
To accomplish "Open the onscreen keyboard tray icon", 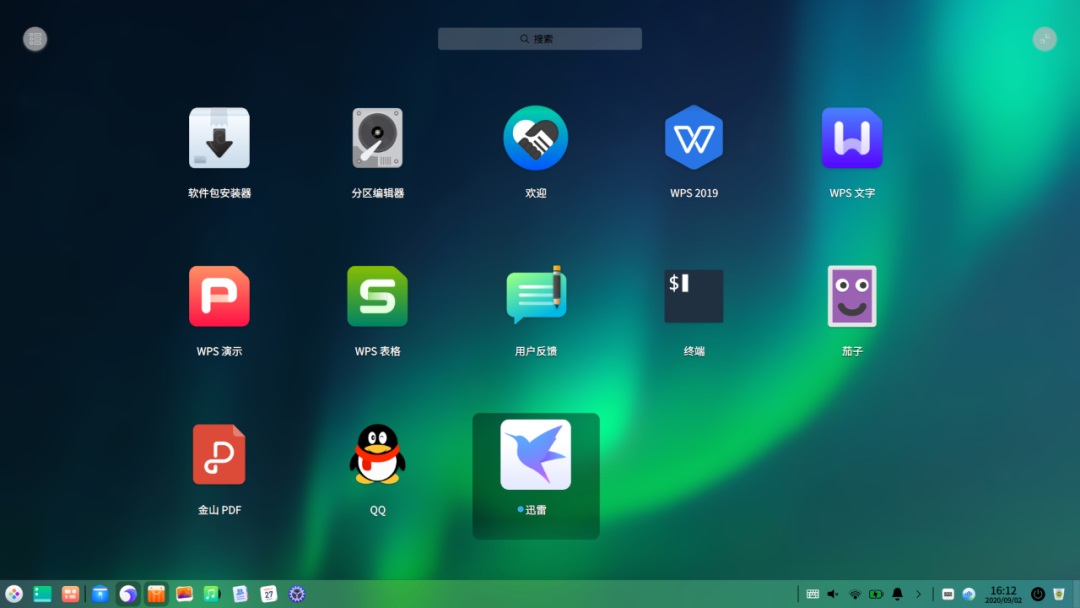I will (813, 594).
